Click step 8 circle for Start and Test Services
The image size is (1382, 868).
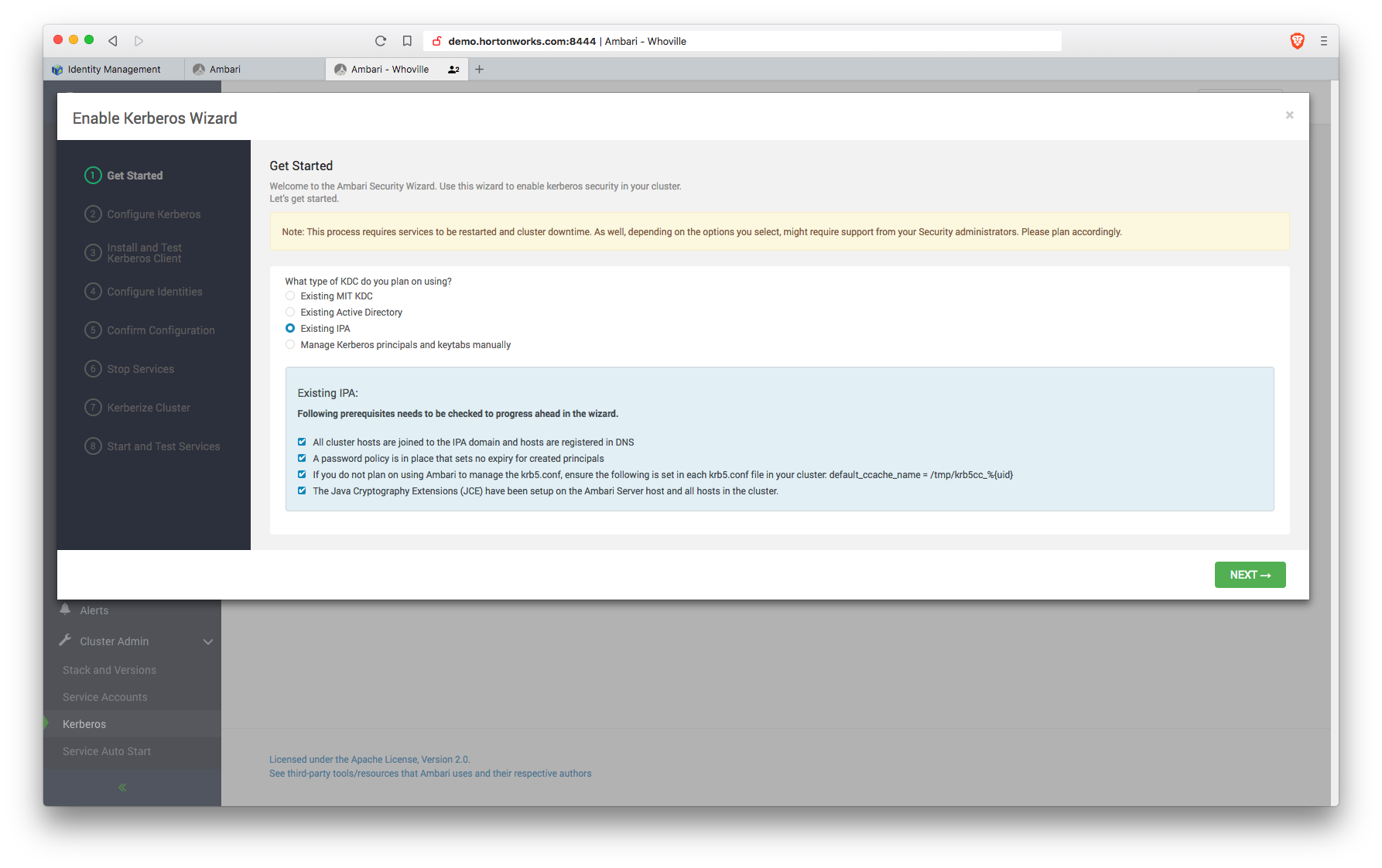click(93, 446)
